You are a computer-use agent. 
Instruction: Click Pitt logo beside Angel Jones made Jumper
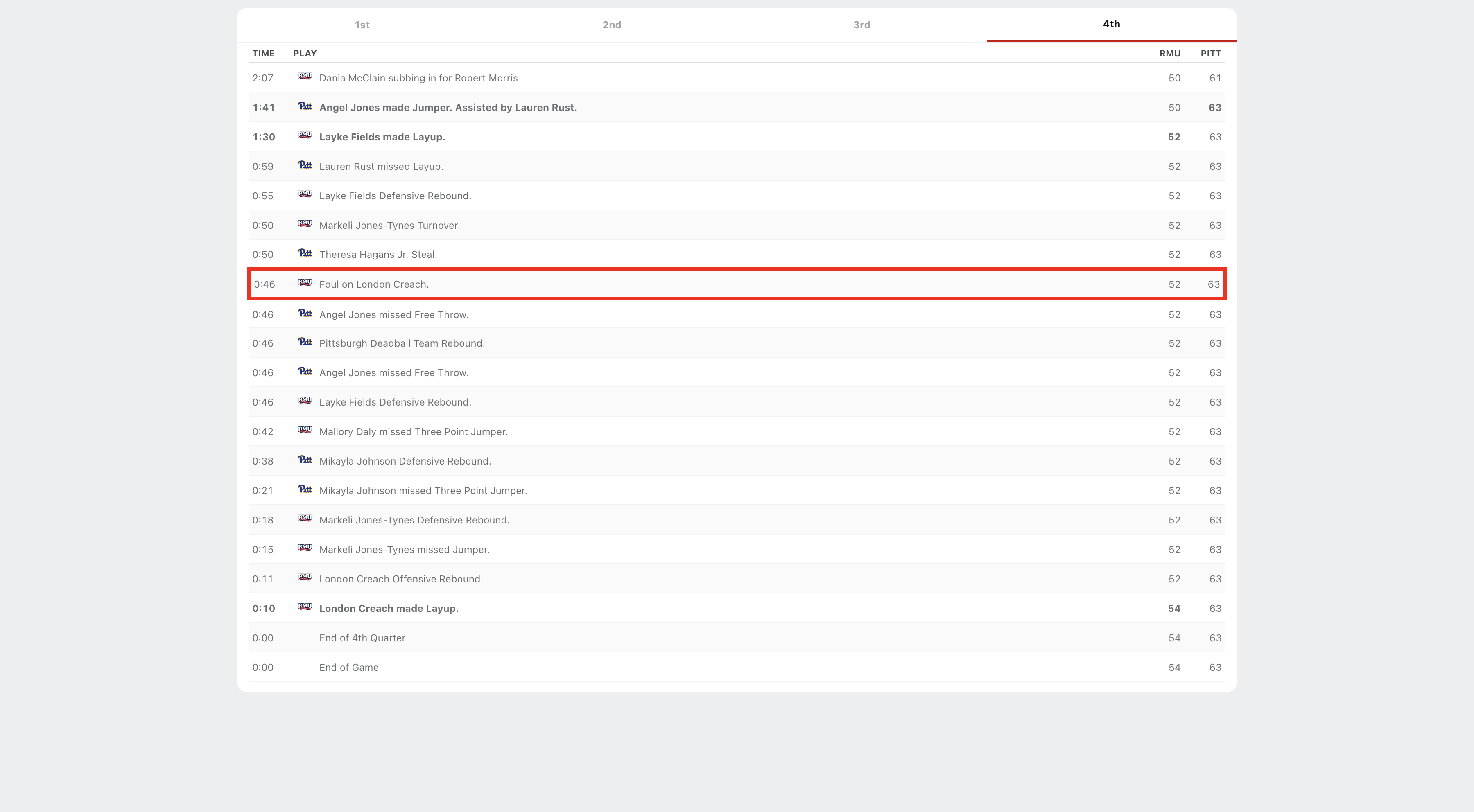pyautogui.click(x=304, y=106)
